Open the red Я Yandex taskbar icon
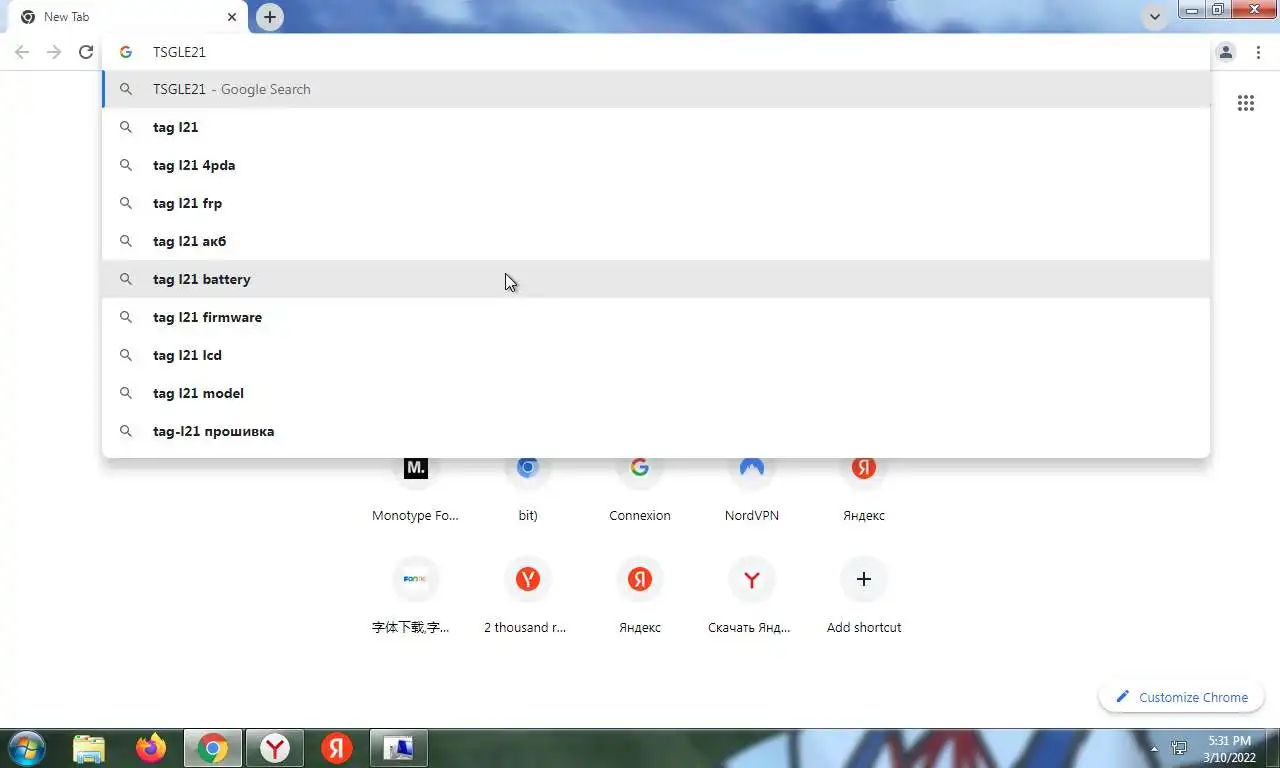Image resolution: width=1280 pixels, height=768 pixels. [337, 748]
